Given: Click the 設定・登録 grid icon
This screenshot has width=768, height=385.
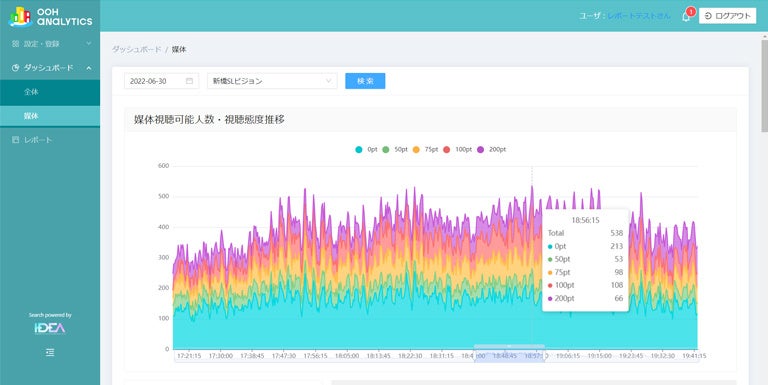Looking at the screenshot, I should 15,44.
